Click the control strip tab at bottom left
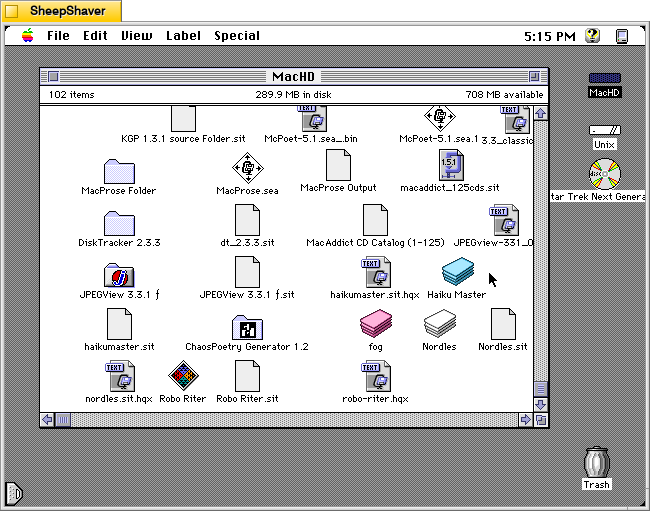 coord(14,494)
